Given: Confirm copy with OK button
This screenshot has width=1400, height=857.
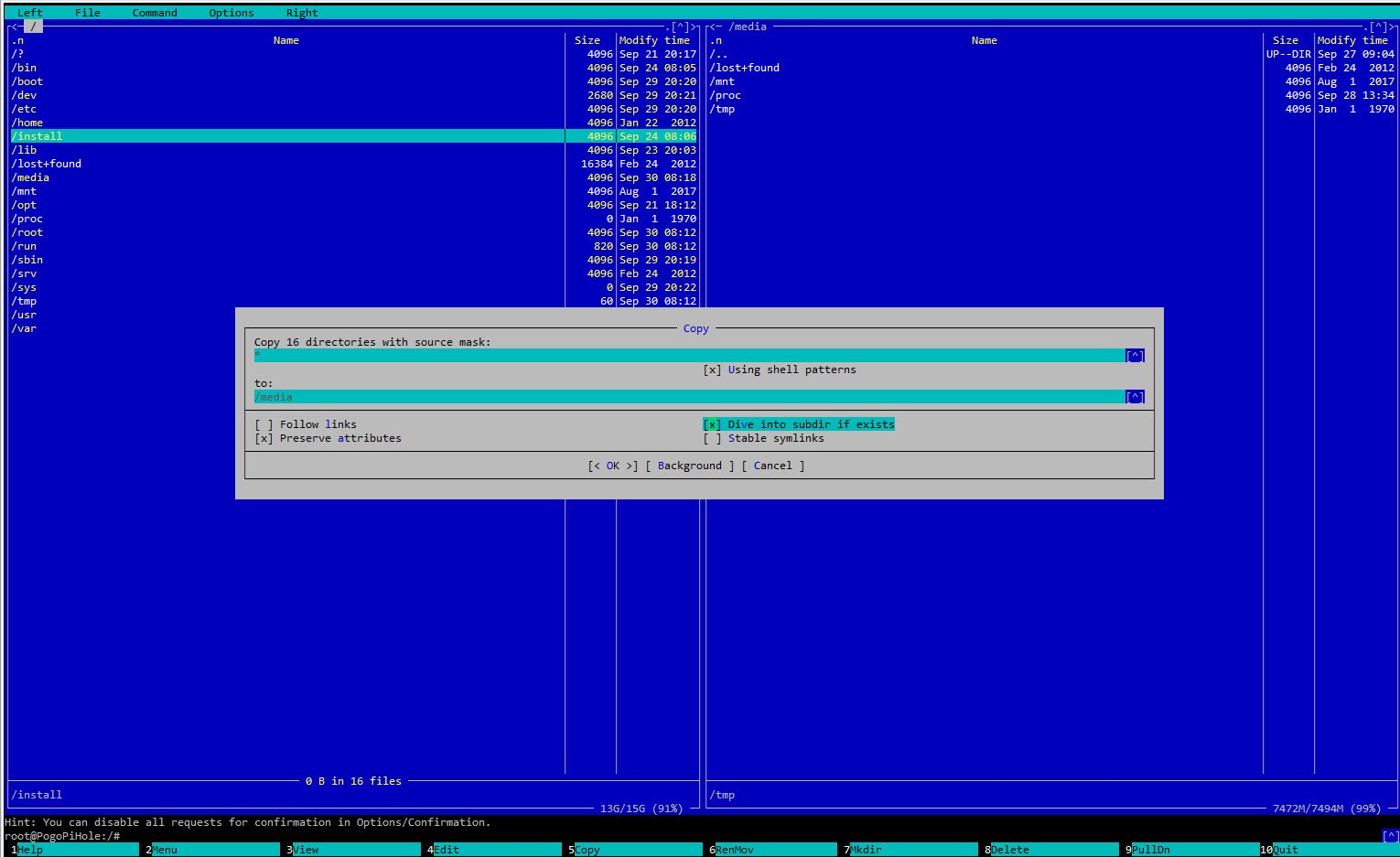Looking at the screenshot, I should (612, 466).
